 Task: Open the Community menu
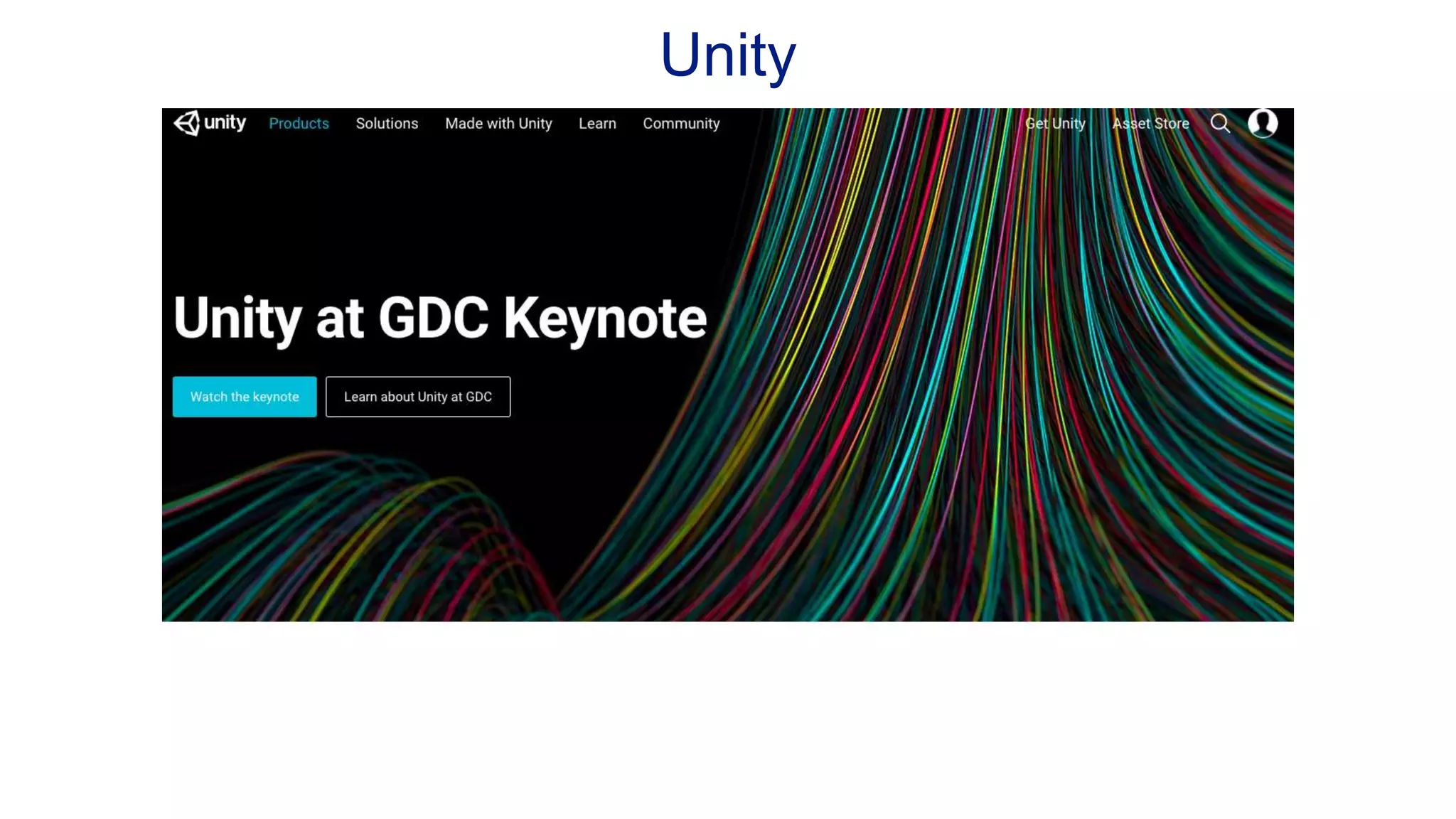pos(681,124)
